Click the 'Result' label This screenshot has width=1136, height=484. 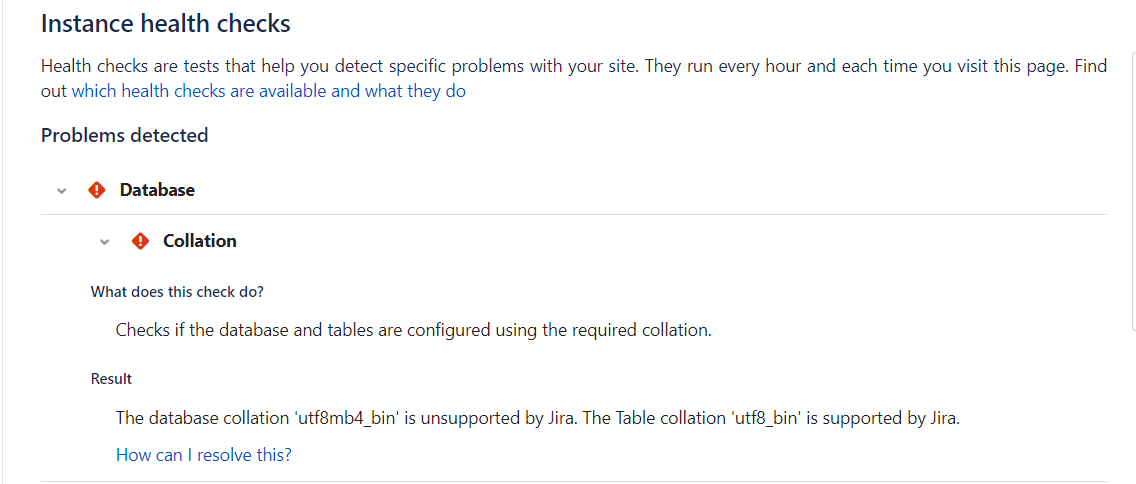pos(111,378)
